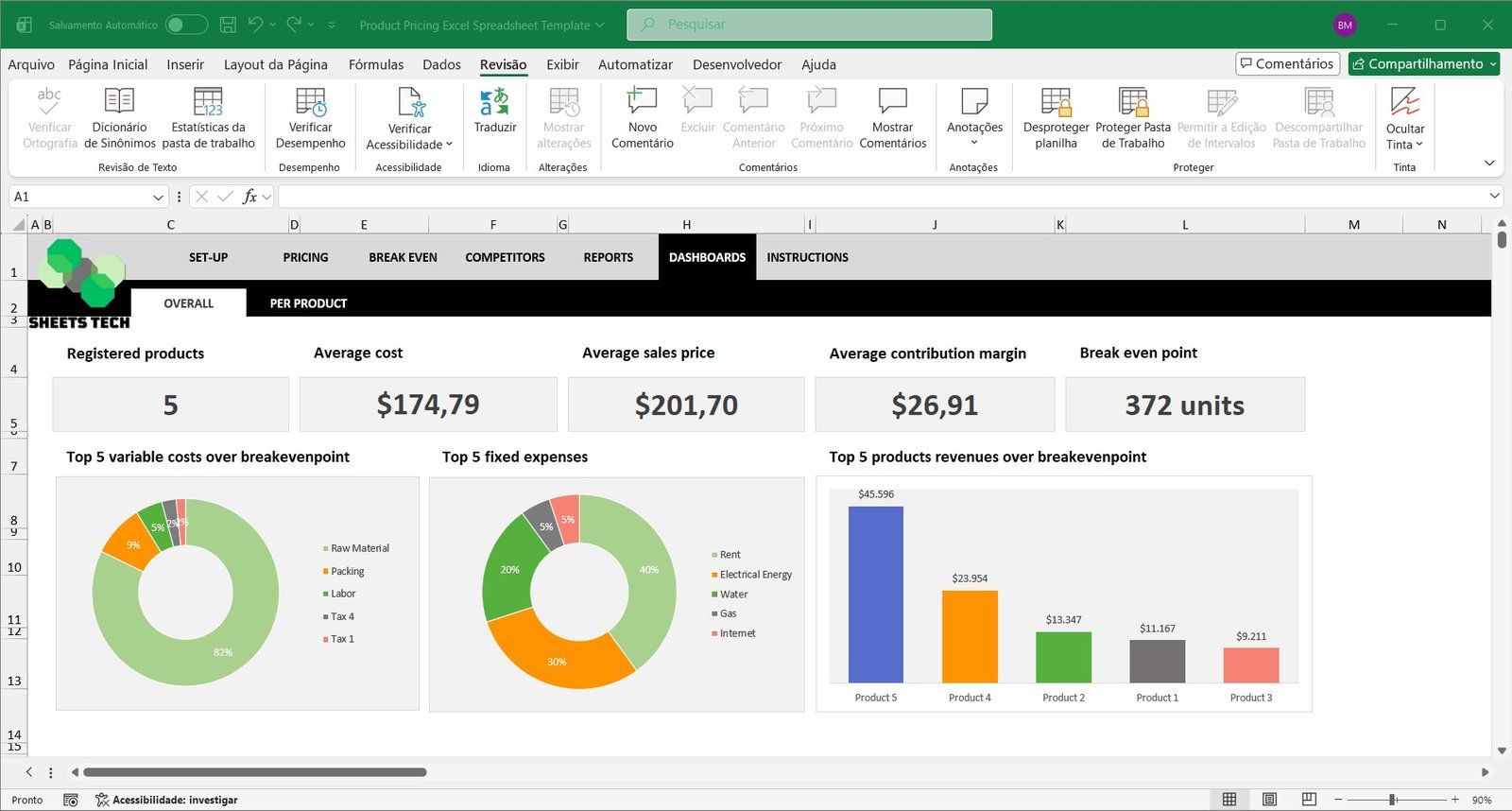Click the zoom out minus button

[x=1338, y=800]
